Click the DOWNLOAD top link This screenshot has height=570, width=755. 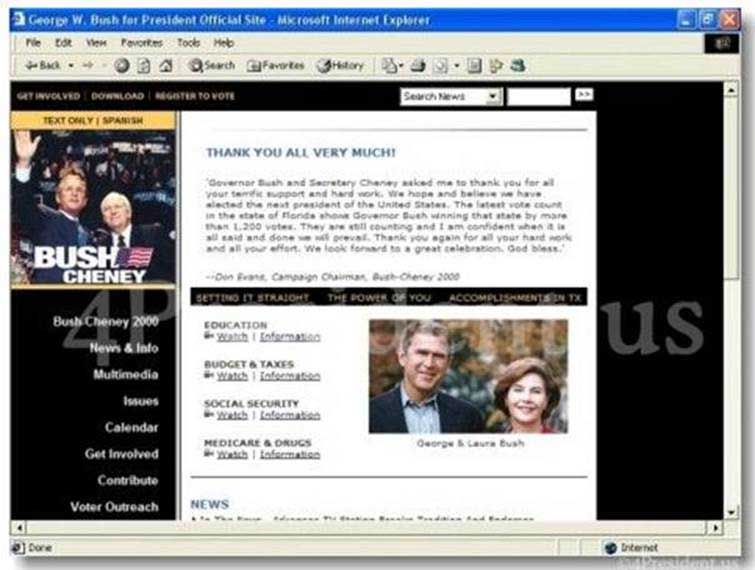coord(117,96)
